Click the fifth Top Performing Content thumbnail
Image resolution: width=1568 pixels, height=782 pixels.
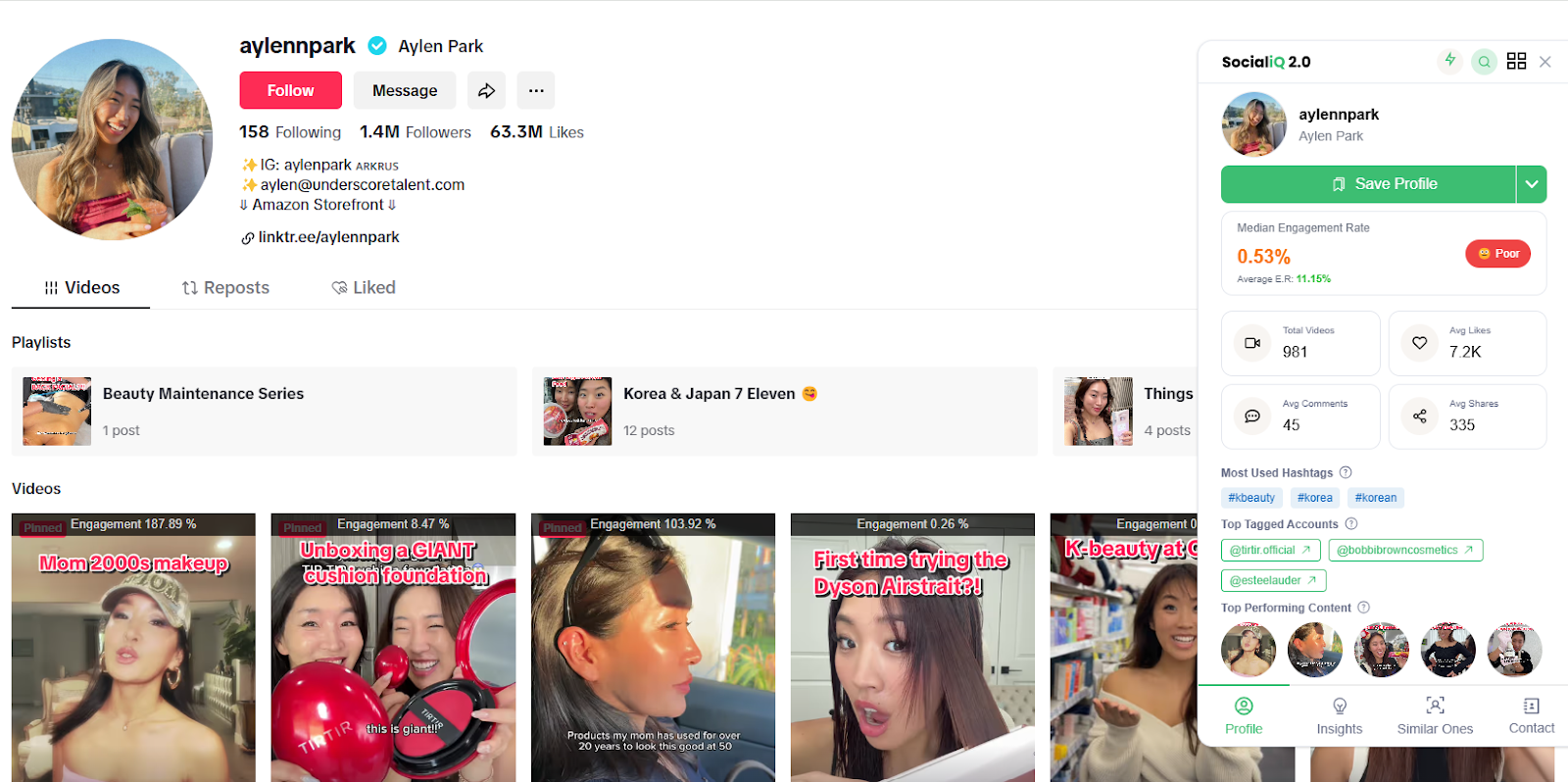click(1515, 650)
